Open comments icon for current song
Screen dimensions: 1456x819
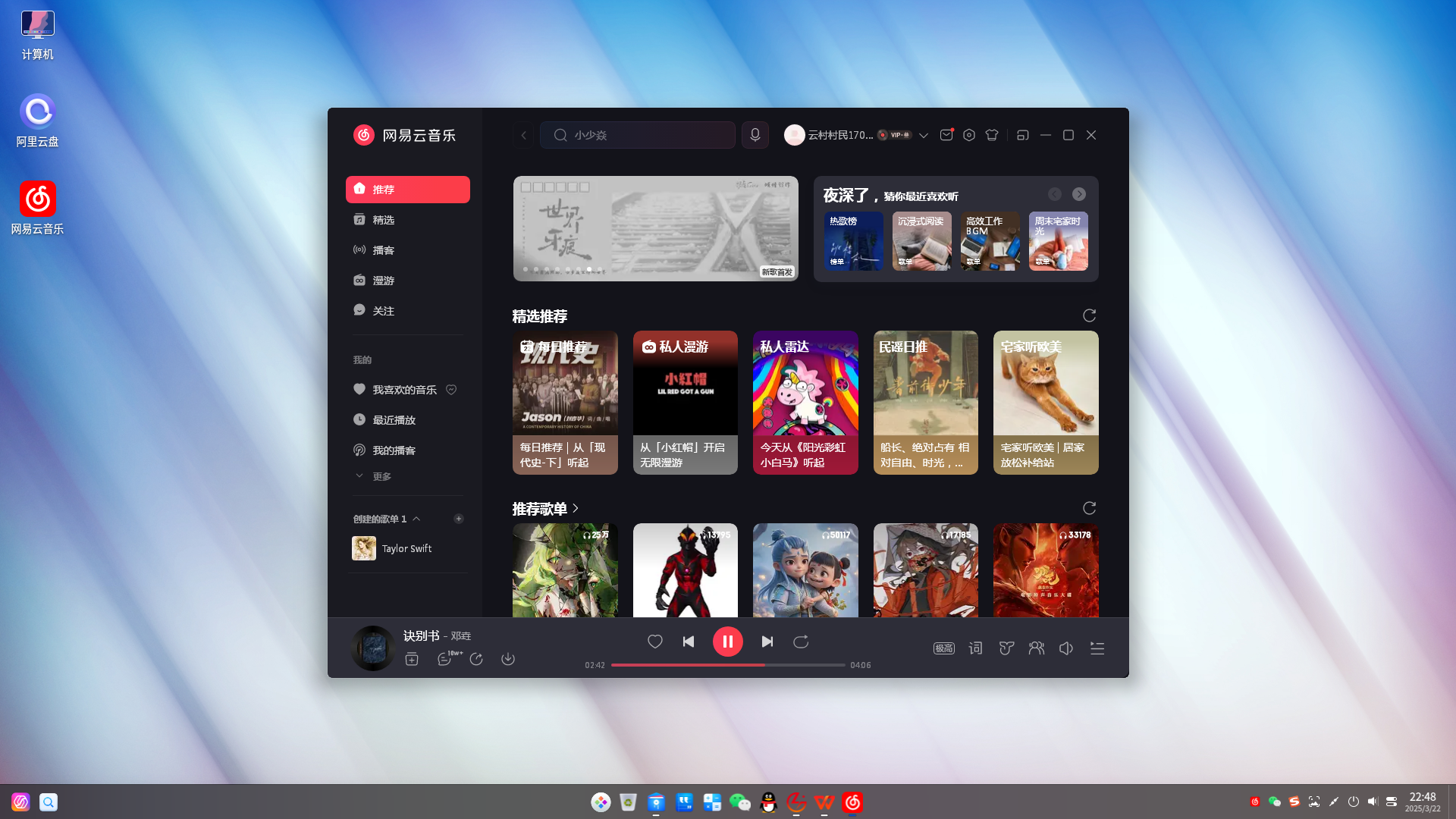point(445,659)
